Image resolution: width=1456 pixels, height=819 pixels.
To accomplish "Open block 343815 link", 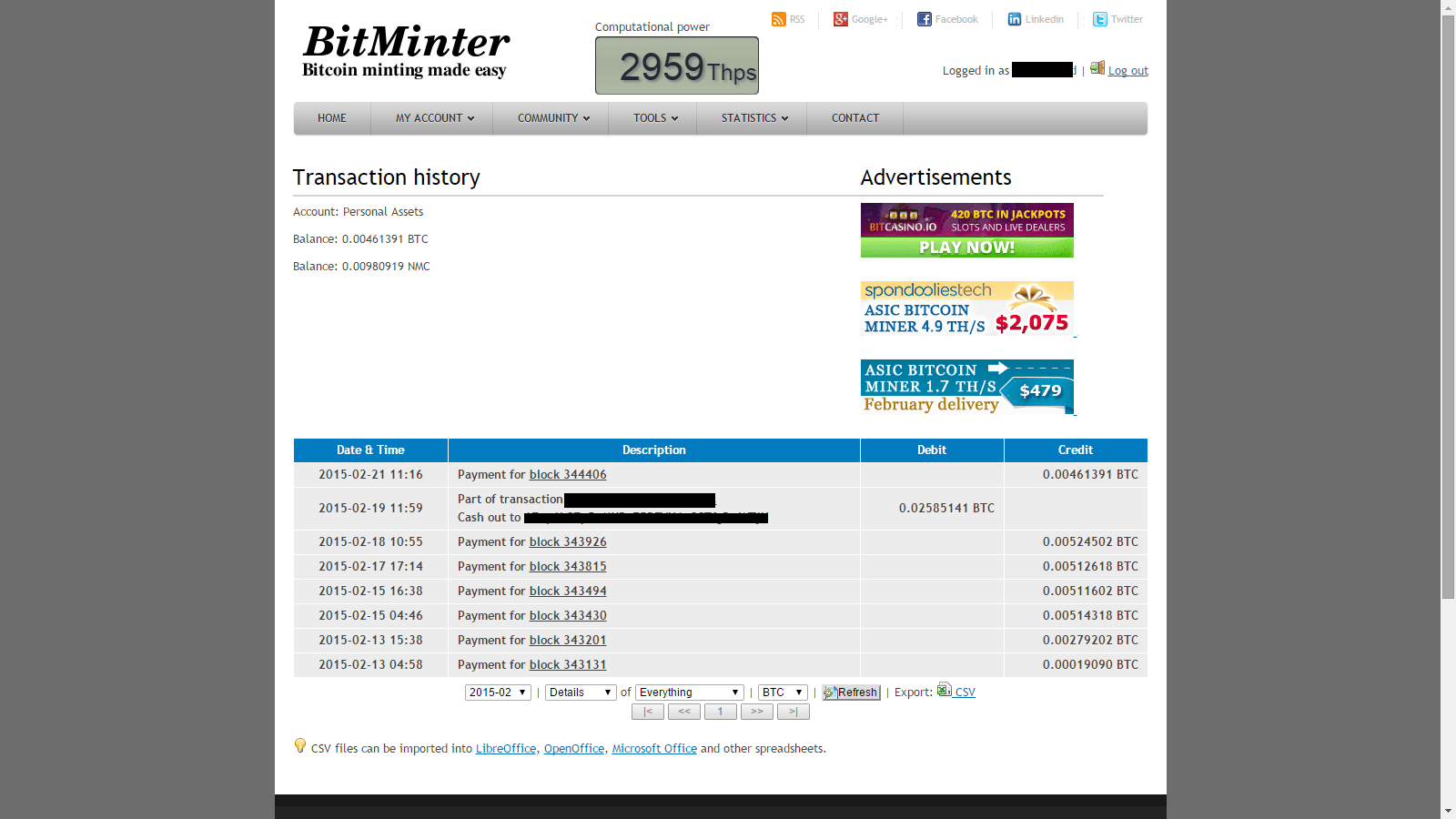I will pos(568,567).
